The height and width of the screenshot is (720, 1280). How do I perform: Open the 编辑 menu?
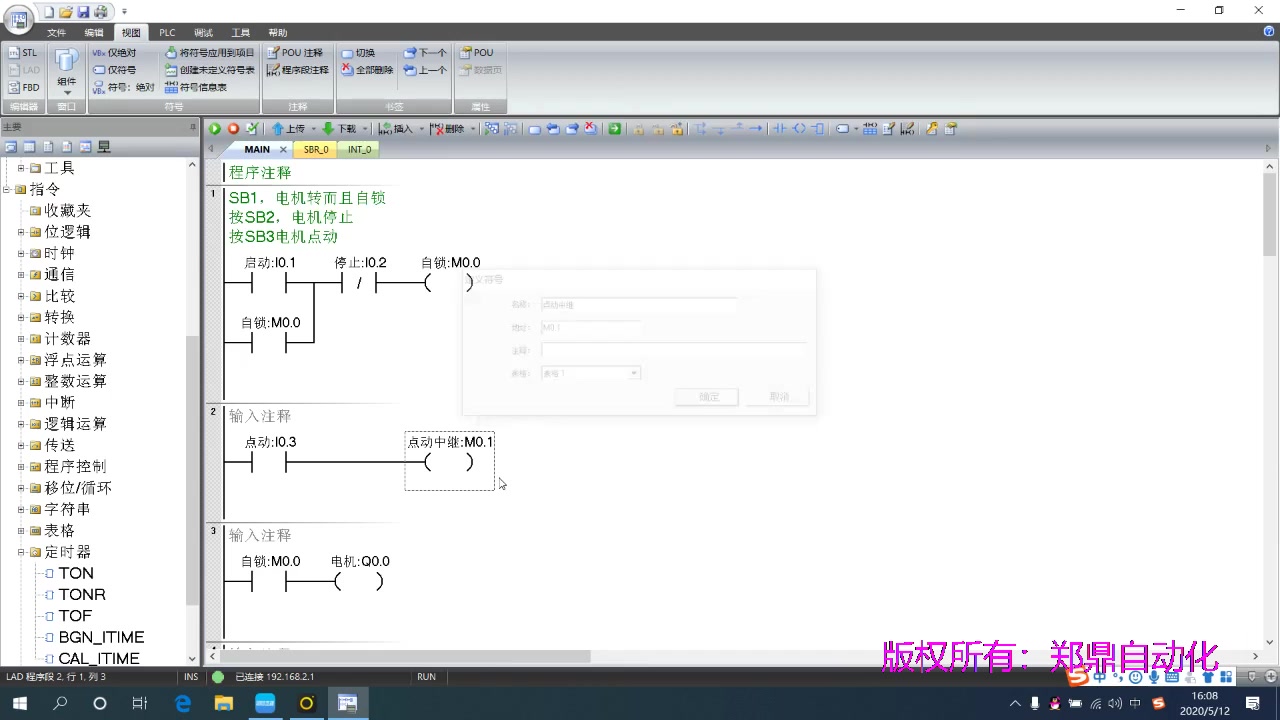pos(94,33)
